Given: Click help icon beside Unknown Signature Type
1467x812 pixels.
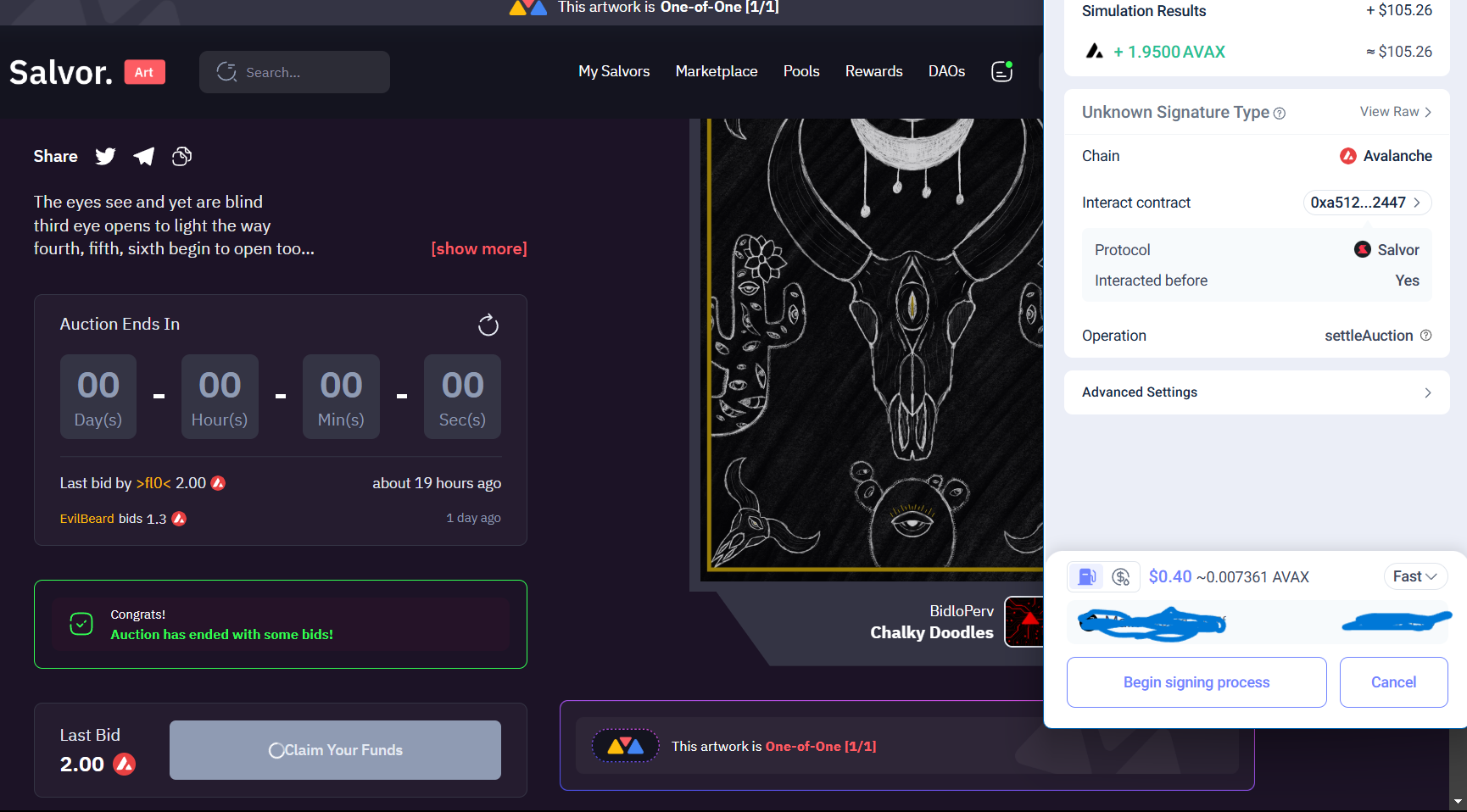Looking at the screenshot, I should pyautogui.click(x=1280, y=114).
